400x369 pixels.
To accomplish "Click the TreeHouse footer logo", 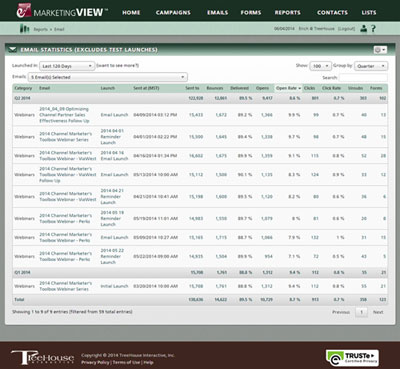I will tap(42, 358).
